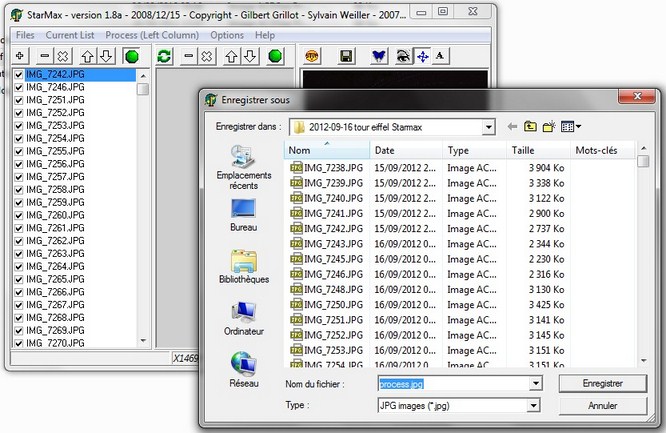The width and height of the screenshot is (666, 433).
Task: Click the orange stop icon in StarMax toolbar
Action: click(312, 56)
